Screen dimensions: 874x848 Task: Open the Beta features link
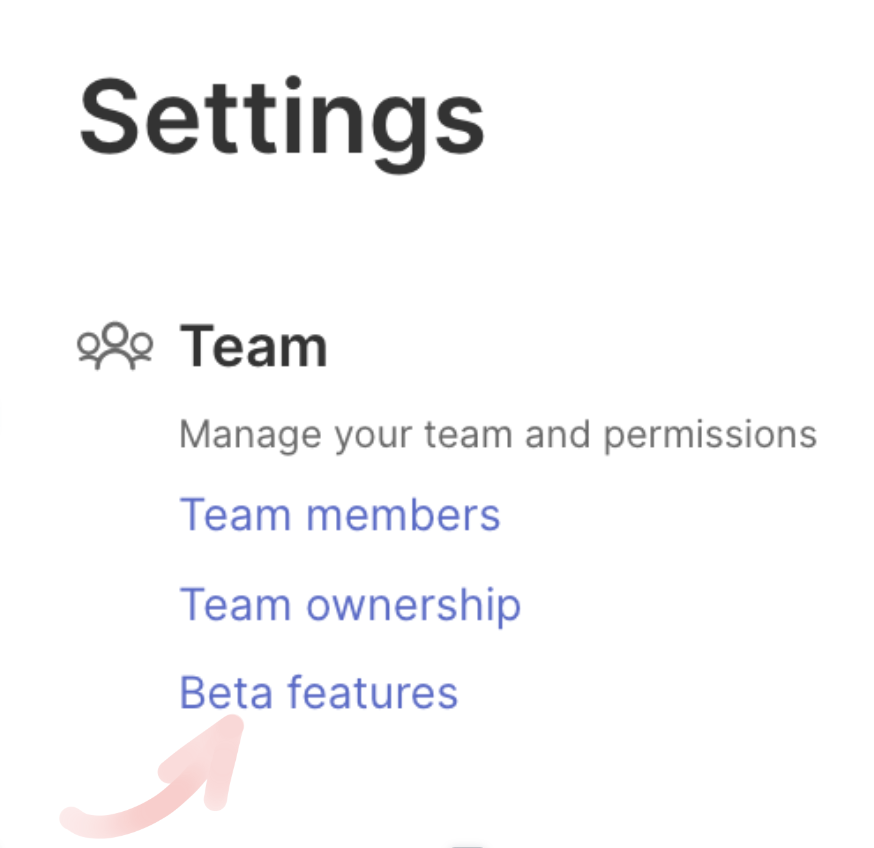coord(318,693)
